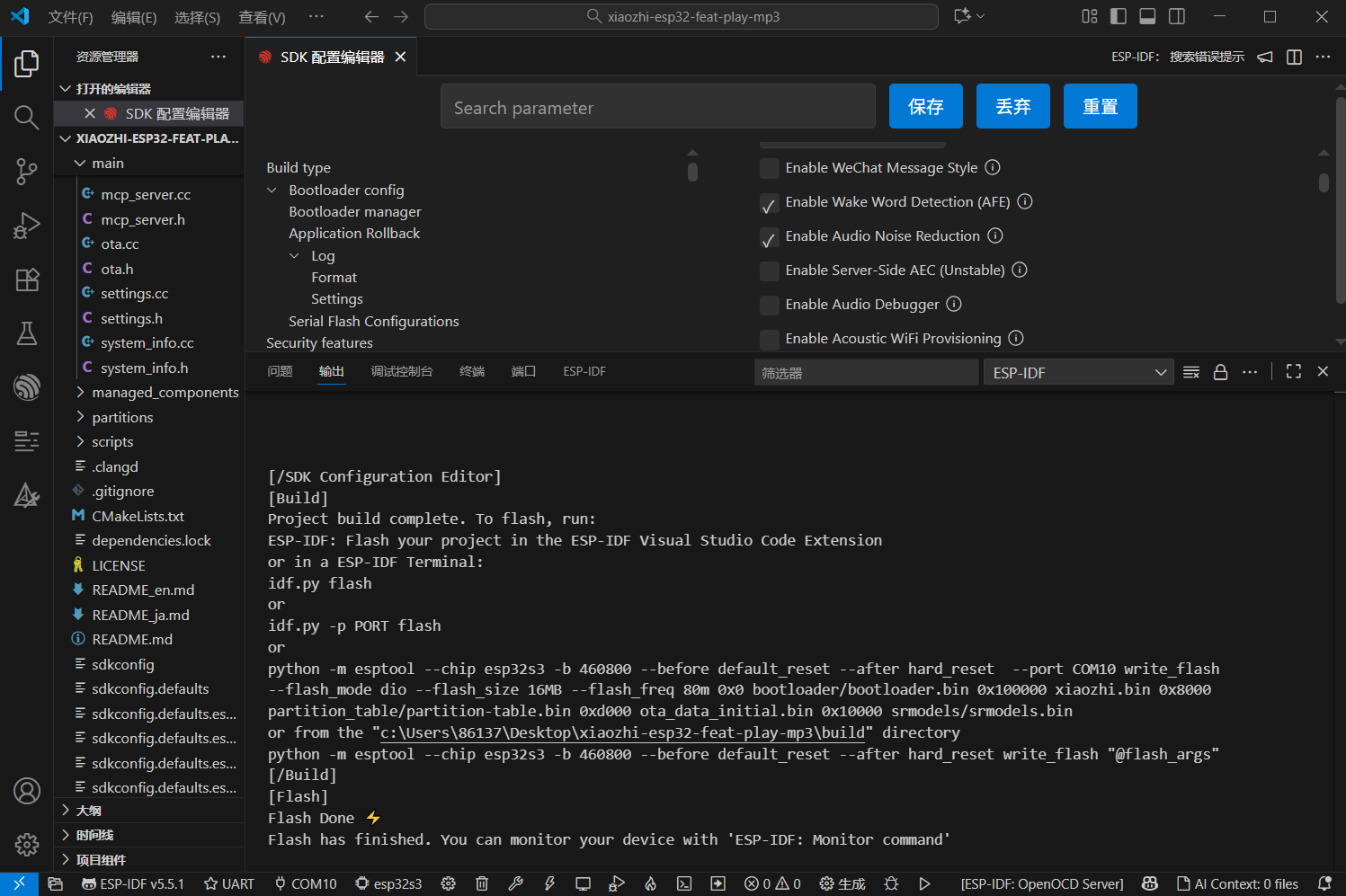The image size is (1346, 896).
Task: Lock output scrolling with the padlock icon
Action: pos(1220,372)
